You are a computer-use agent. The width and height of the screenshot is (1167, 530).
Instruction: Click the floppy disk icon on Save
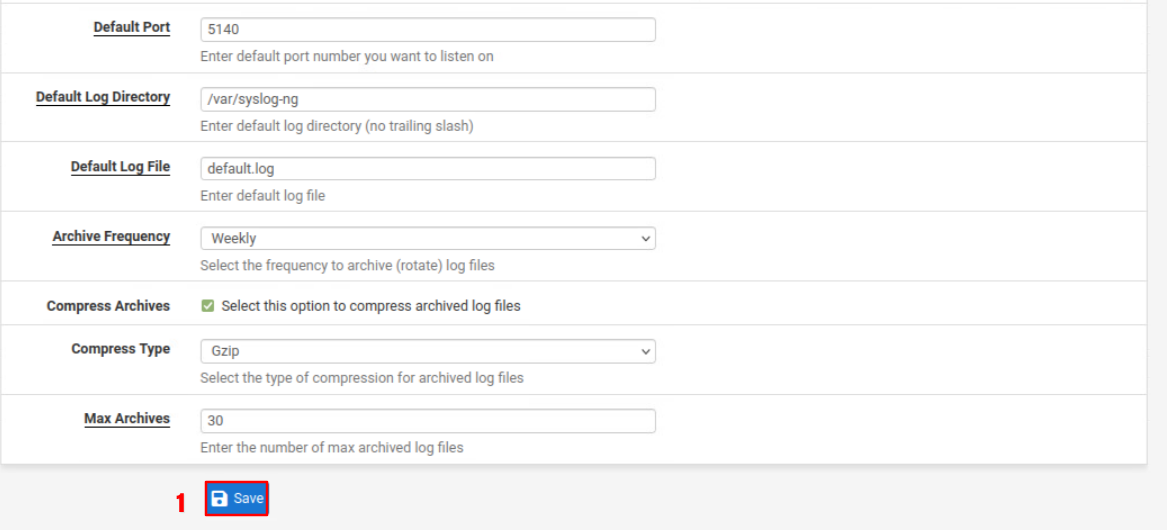[x=220, y=499]
